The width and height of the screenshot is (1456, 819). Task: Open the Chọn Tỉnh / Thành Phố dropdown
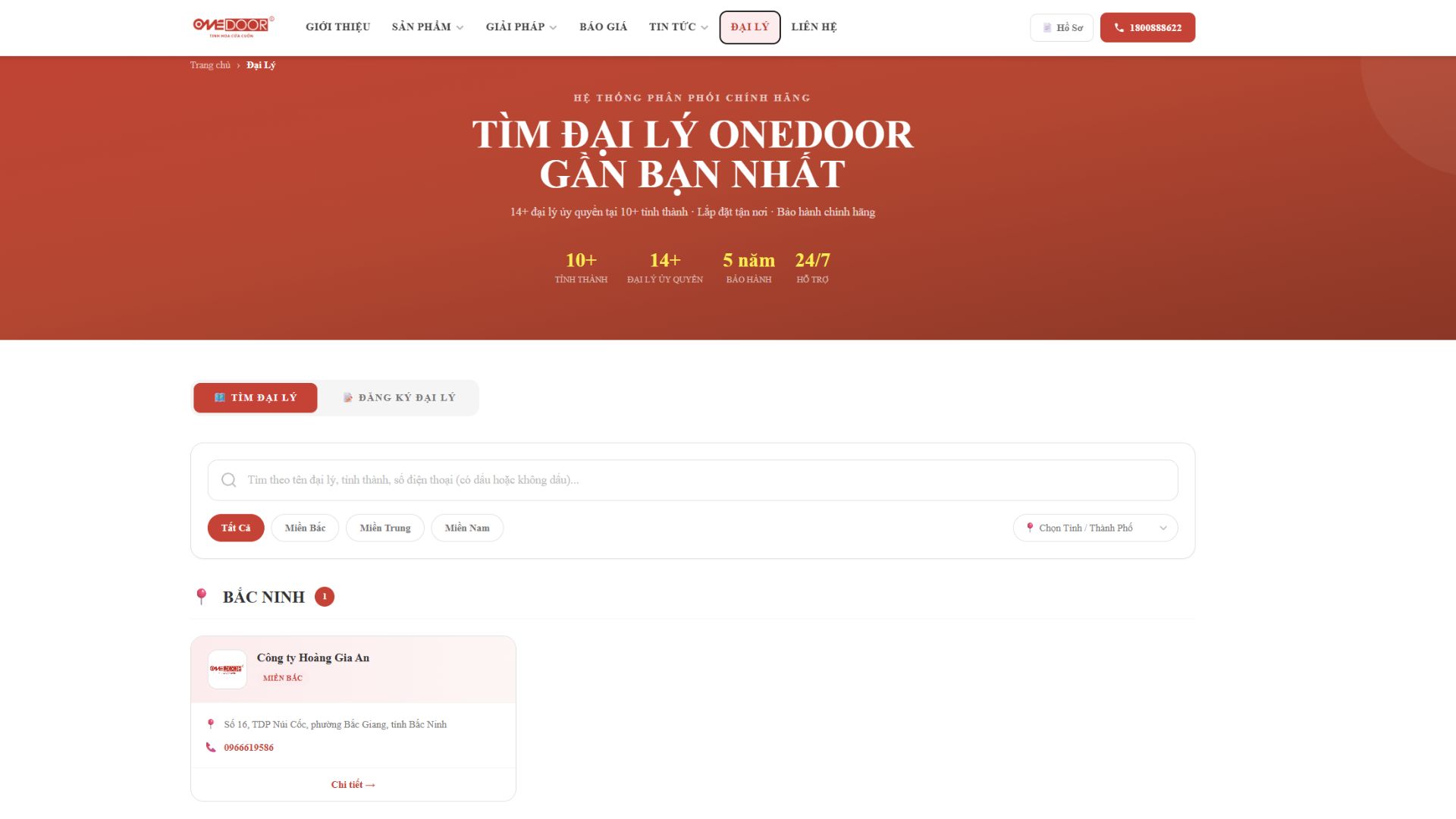coord(1095,528)
